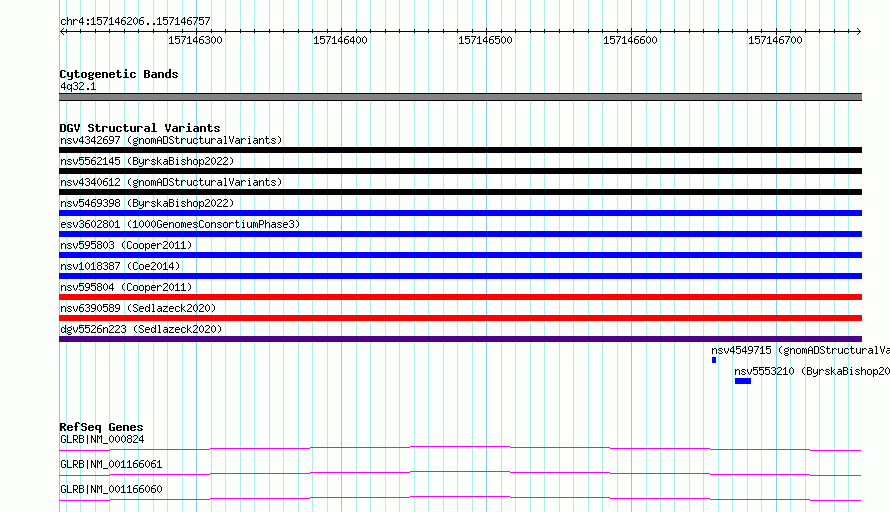Image resolution: width=890 pixels, height=512 pixels.
Task: Click the chr4:157146206..157146757 region label
Action: point(135,21)
